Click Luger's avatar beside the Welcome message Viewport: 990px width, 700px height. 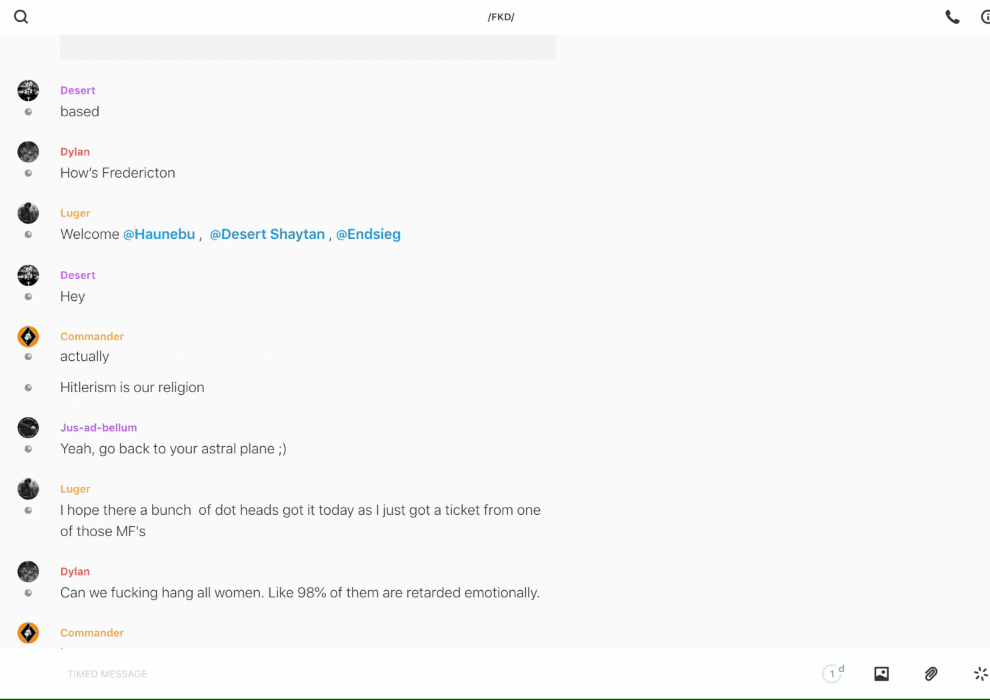pyautogui.click(x=28, y=213)
